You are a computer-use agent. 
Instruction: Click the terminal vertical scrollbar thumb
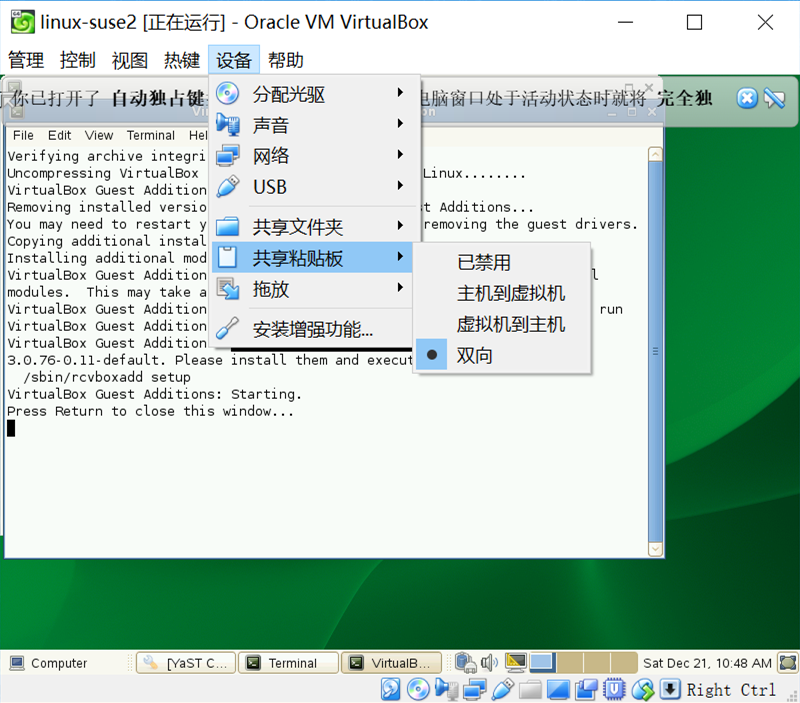pyautogui.click(x=656, y=352)
